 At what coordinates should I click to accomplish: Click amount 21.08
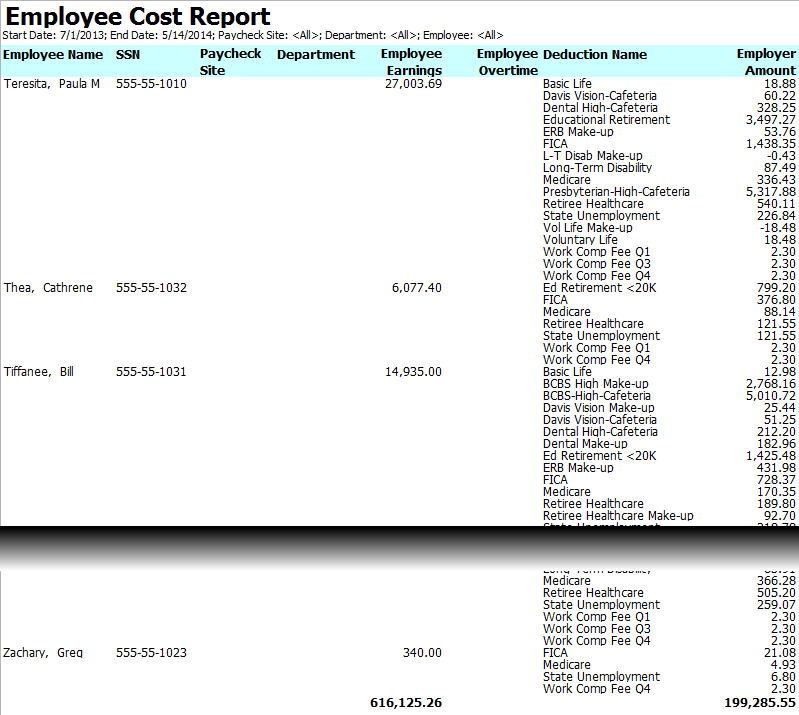click(780, 653)
